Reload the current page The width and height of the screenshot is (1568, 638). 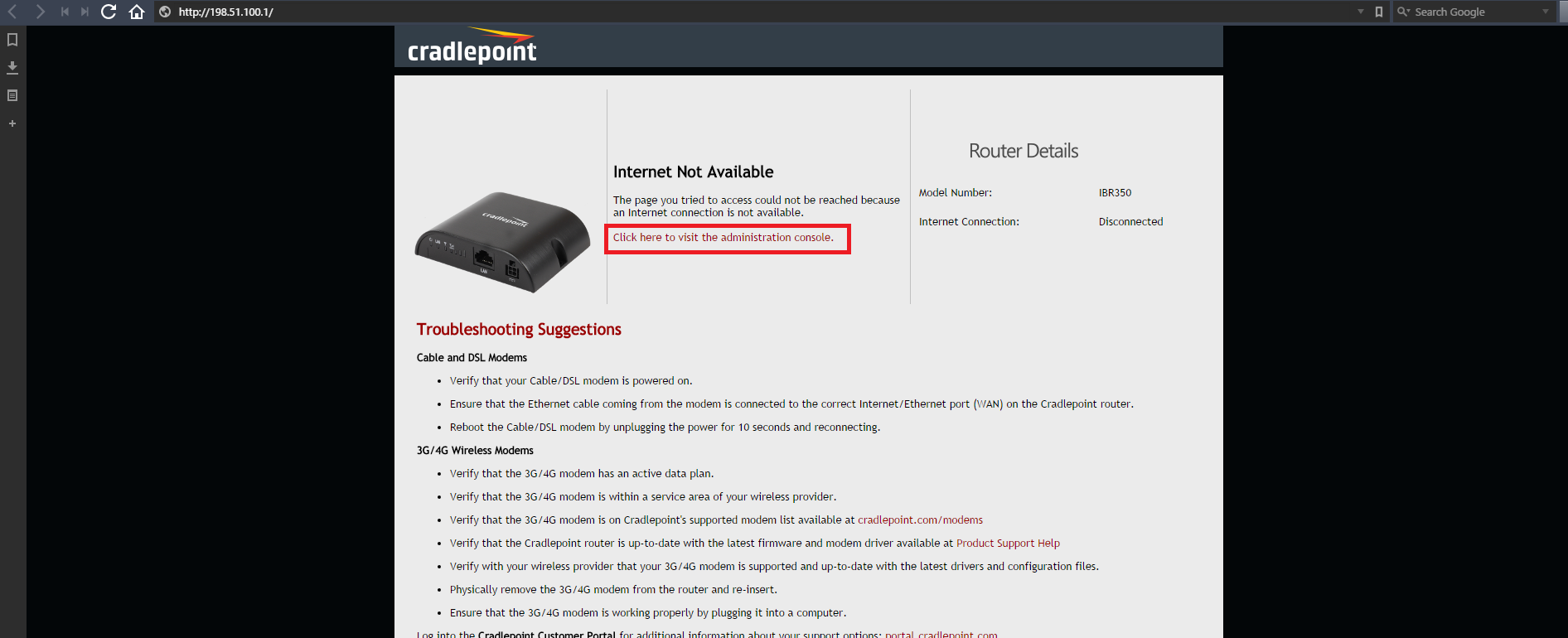tap(109, 12)
